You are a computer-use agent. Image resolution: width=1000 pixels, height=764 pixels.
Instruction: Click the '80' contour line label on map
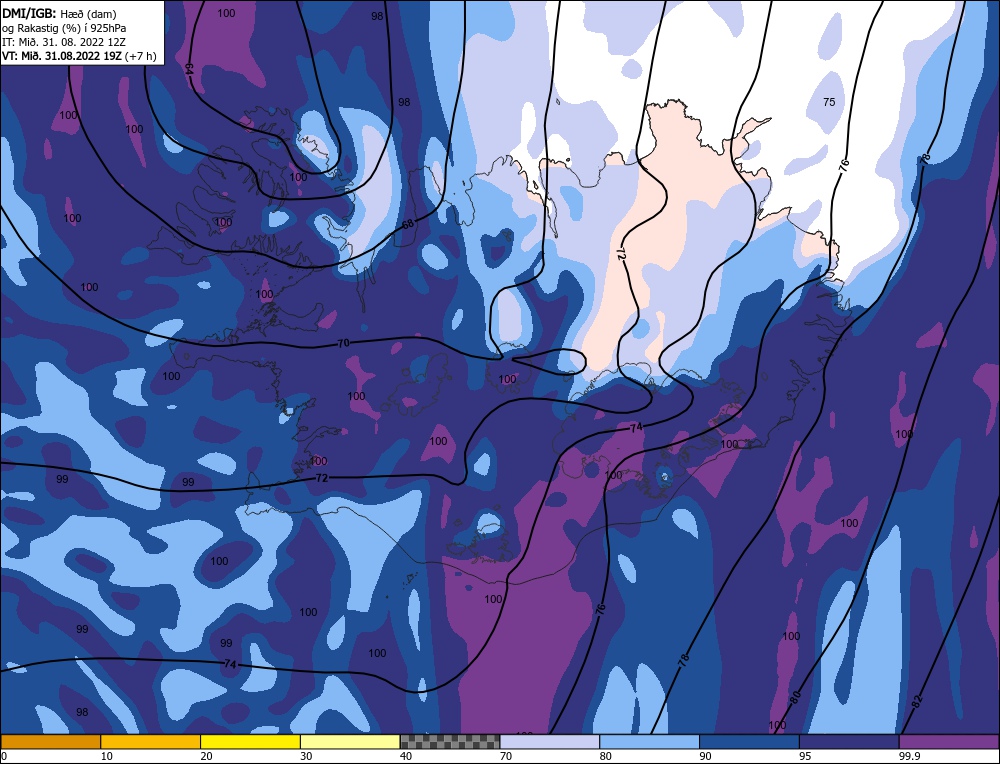tap(795, 698)
